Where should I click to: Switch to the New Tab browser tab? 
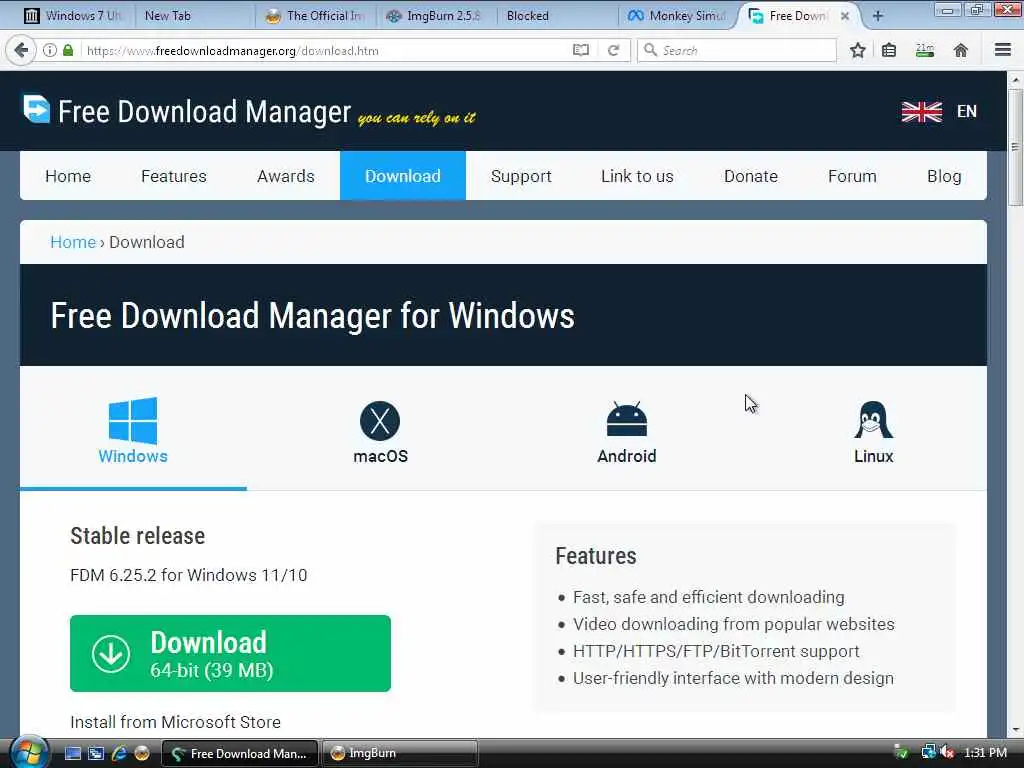click(193, 16)
